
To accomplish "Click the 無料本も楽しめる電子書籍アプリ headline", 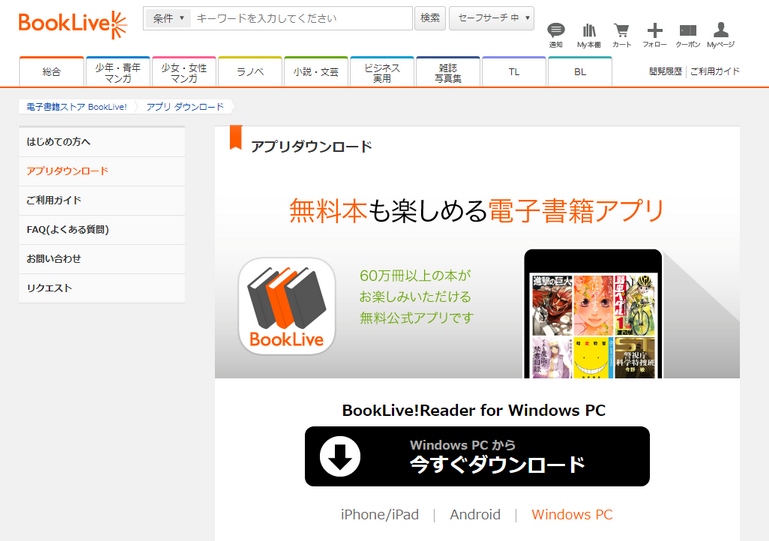I will point(477,211).
